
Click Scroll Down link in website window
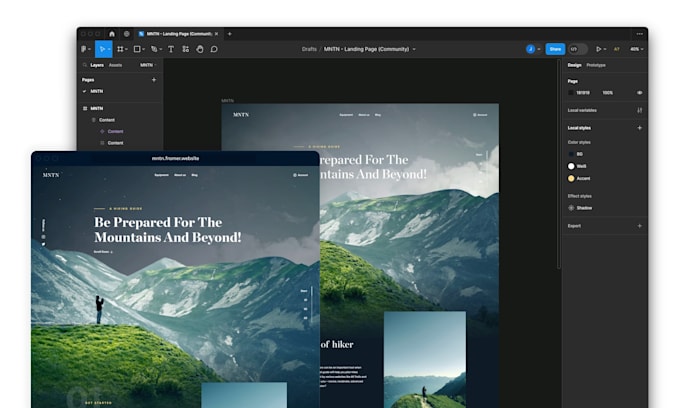[x=103, y=252]
